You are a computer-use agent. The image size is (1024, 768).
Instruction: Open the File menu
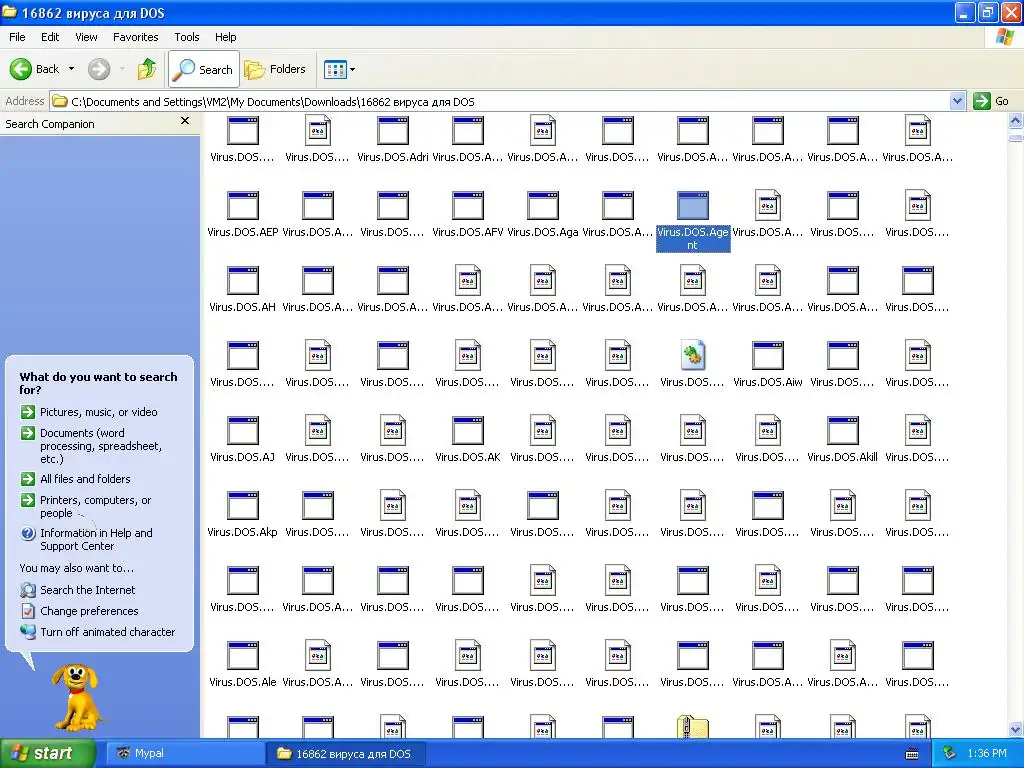pyautogui.click(x=17, y=37)
